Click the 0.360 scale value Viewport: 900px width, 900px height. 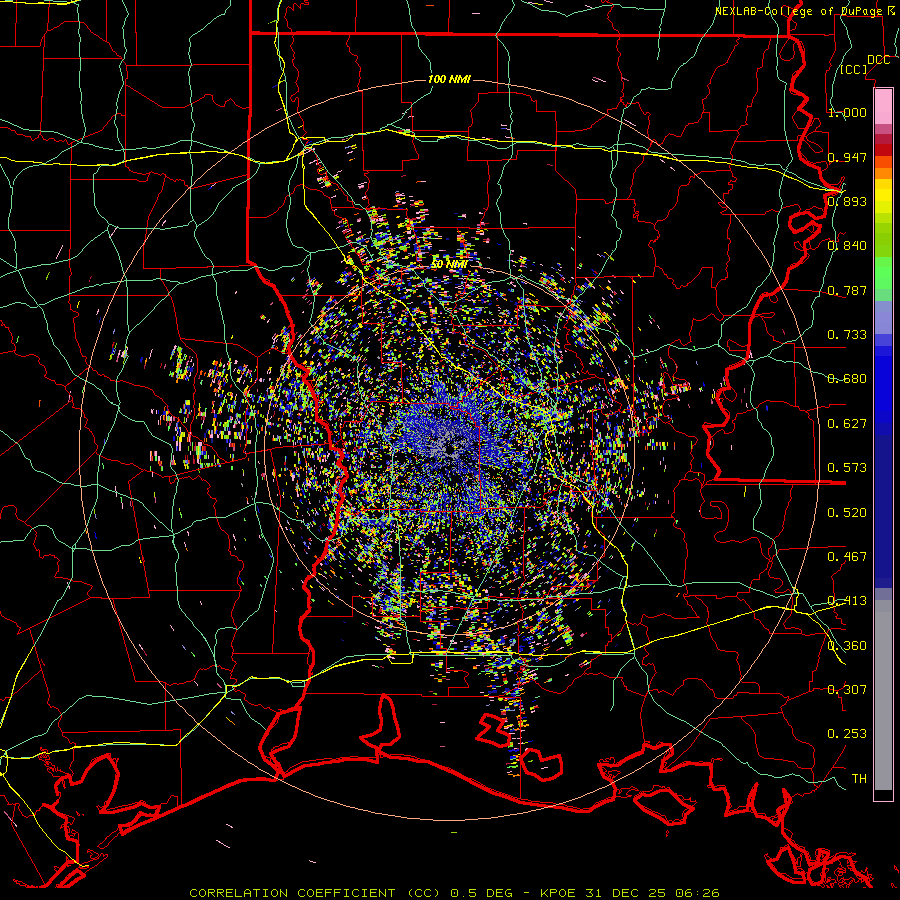pyautogui.click(x=847, y=646)
